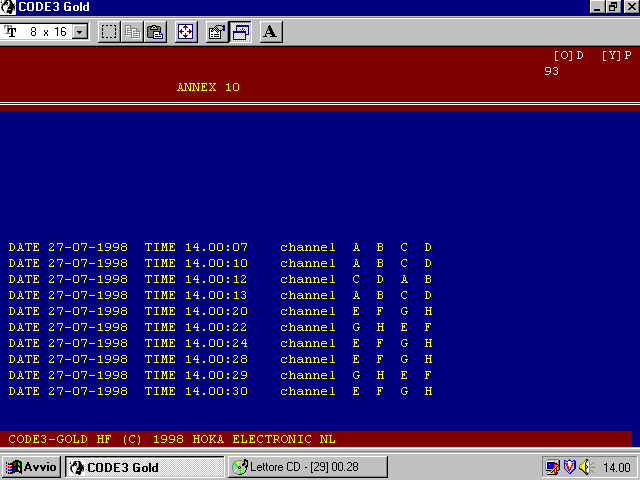
Task: Click the speaker volume tray icon
Action: tap(586, 467)
